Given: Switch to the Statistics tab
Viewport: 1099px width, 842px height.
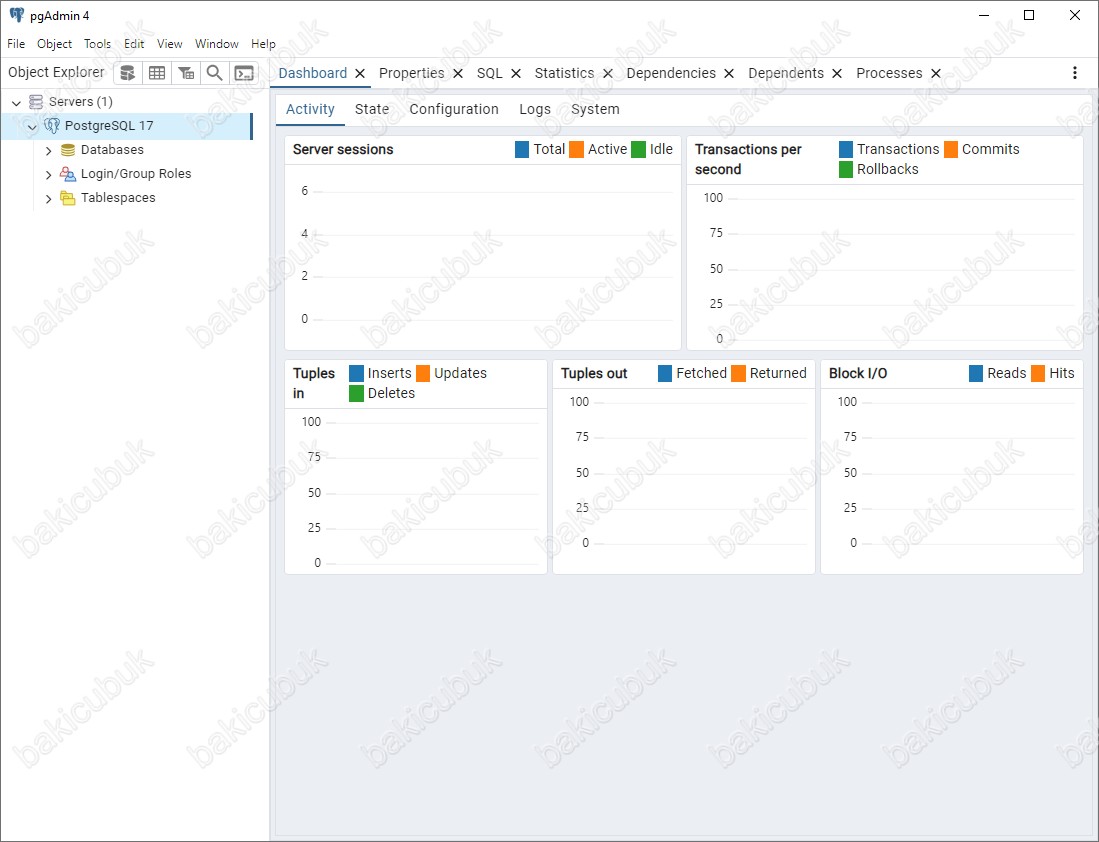Looking at the screenshot, I should click(x=564, y=73).
